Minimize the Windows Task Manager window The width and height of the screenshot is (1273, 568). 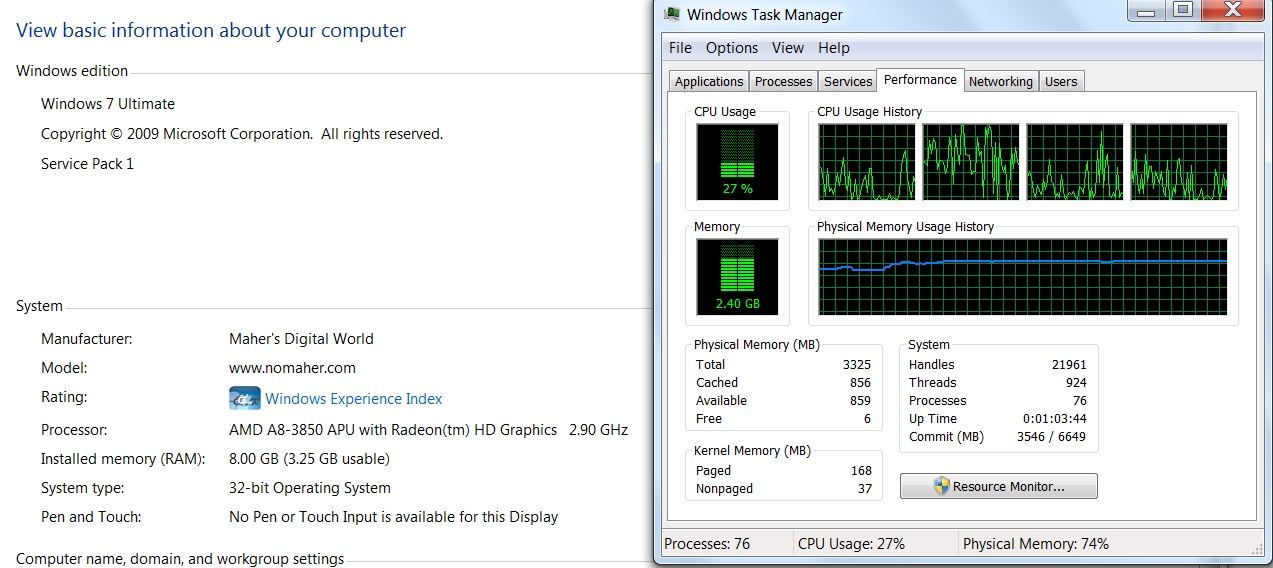tap(1148, 10)
